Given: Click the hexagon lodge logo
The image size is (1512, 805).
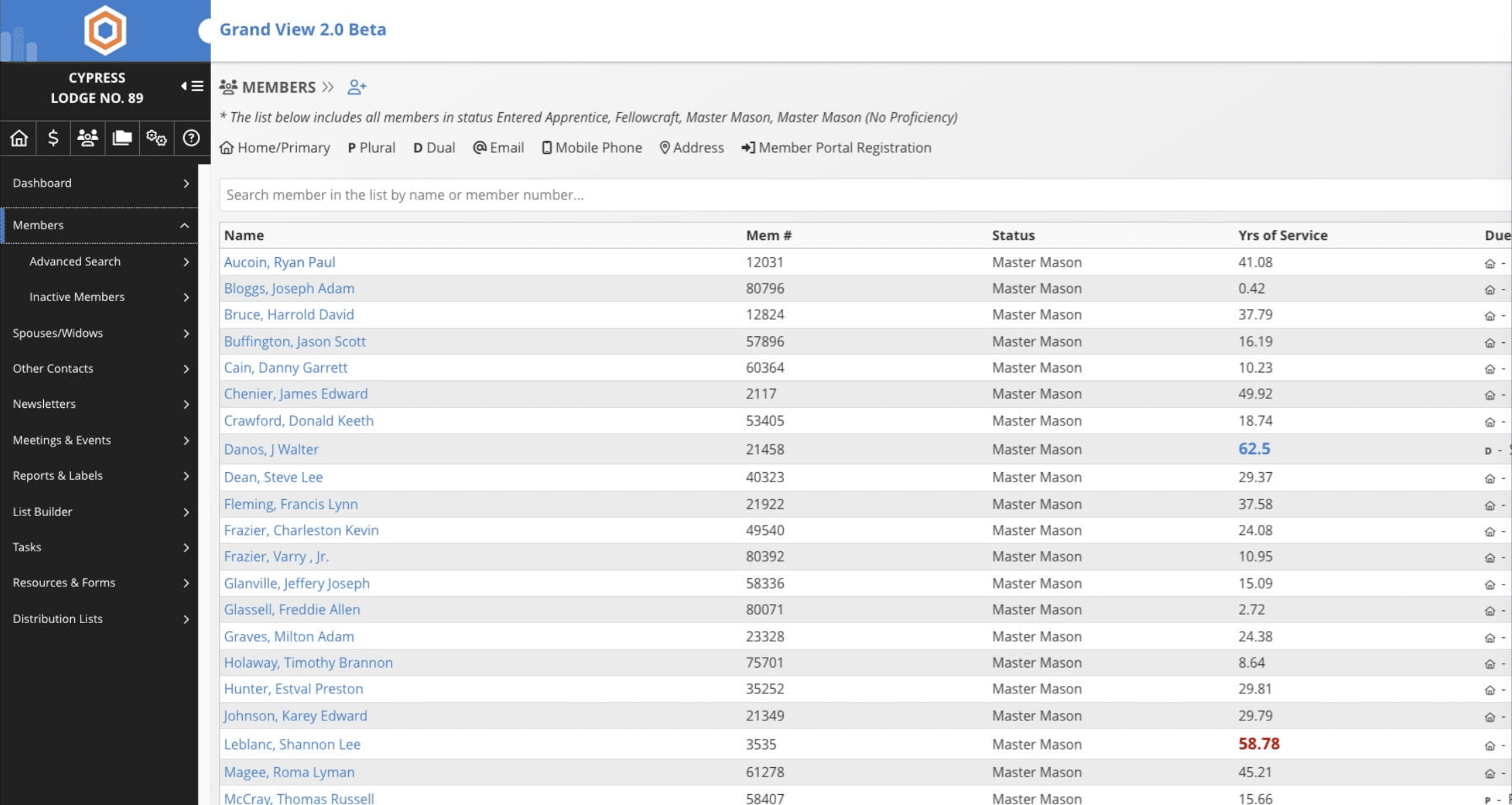Looking at the screenshot, I should [x=105, y=30].
